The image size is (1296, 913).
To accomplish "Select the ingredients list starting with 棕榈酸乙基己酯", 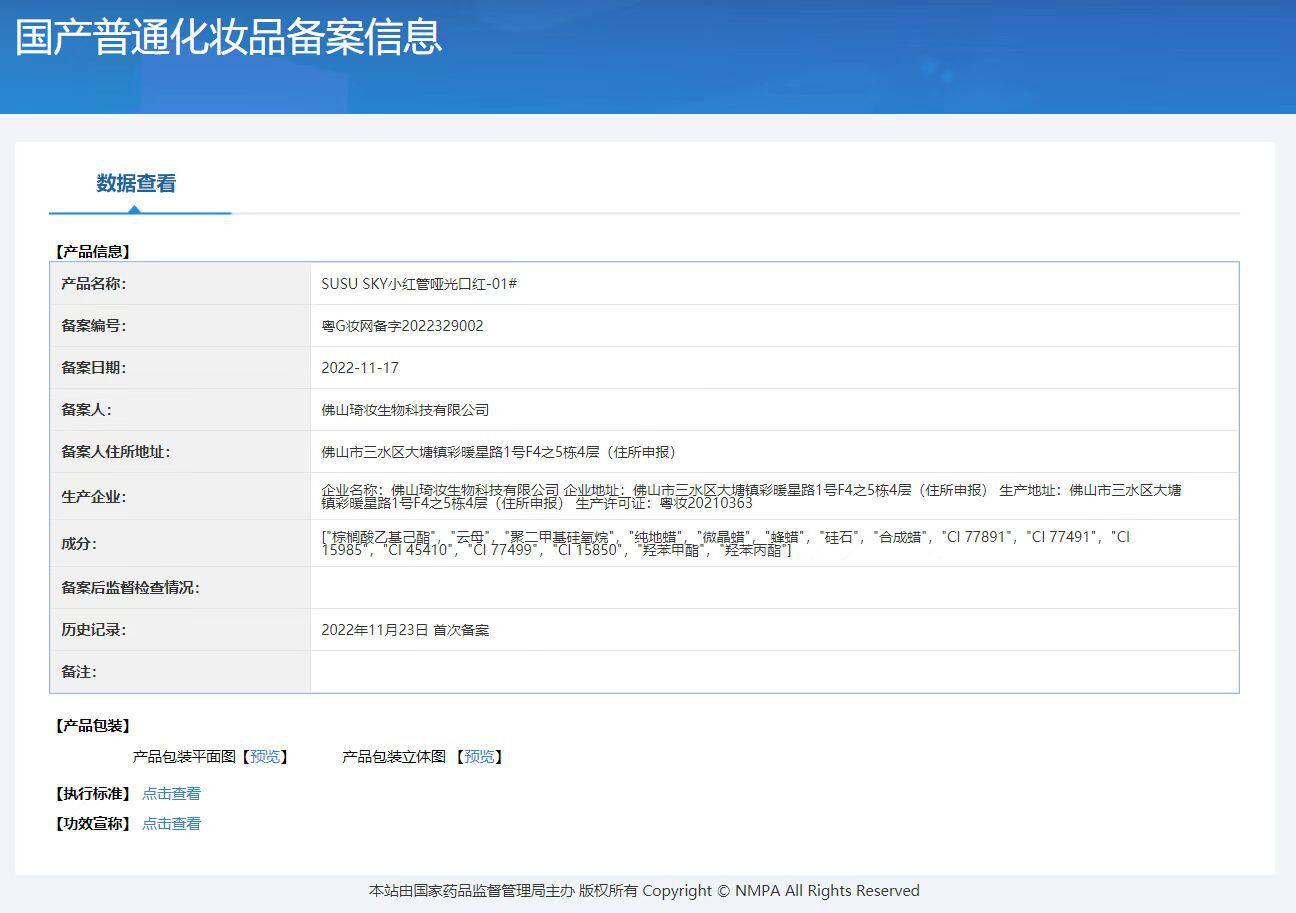I will pos(725,544).
